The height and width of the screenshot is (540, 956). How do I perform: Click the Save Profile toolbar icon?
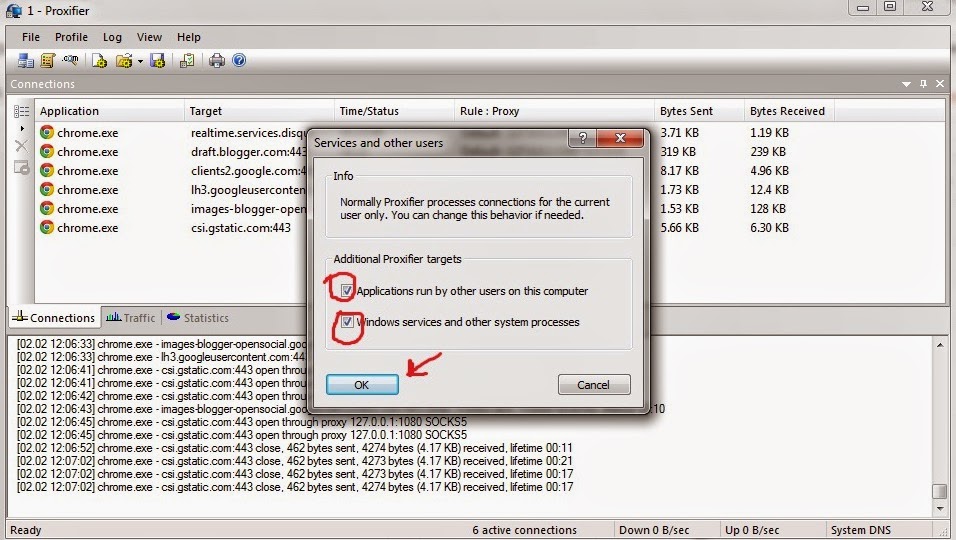(x=158, y=60)
